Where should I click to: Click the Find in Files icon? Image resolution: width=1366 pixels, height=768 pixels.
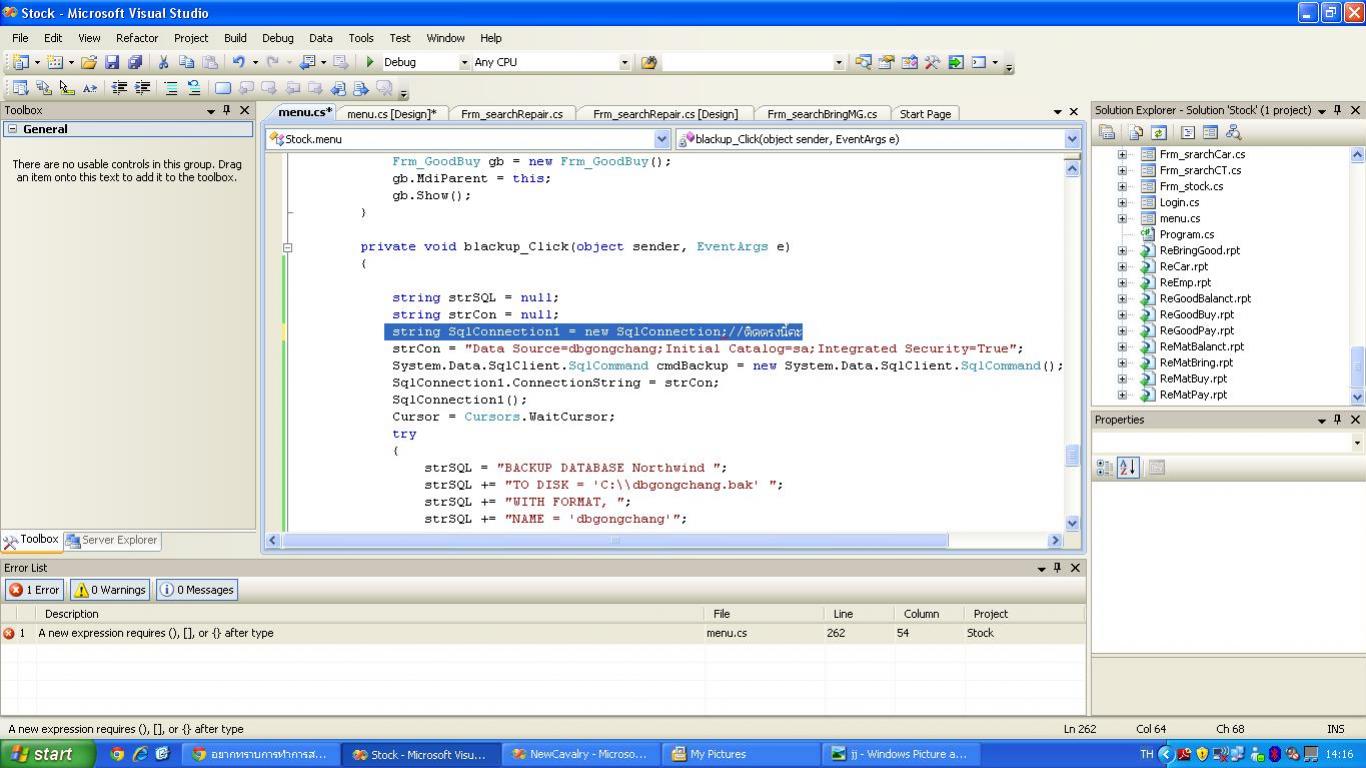649,62
